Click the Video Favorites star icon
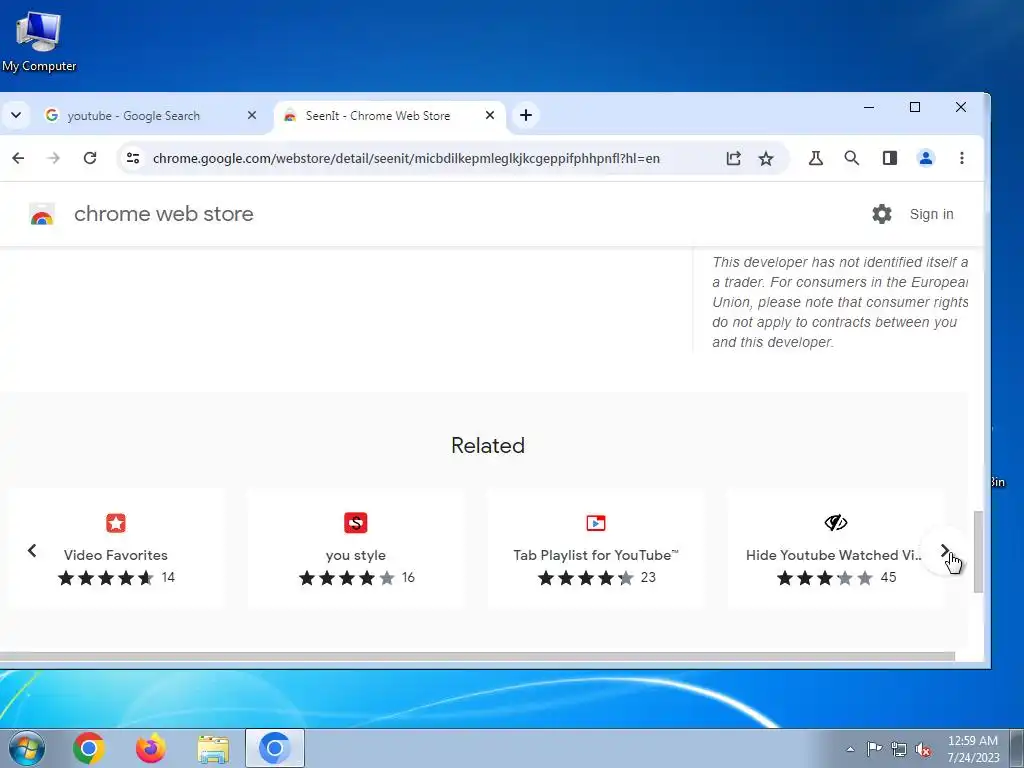Image resolution: width=1024 pixels, height=768 pixels. click(116, 523)
